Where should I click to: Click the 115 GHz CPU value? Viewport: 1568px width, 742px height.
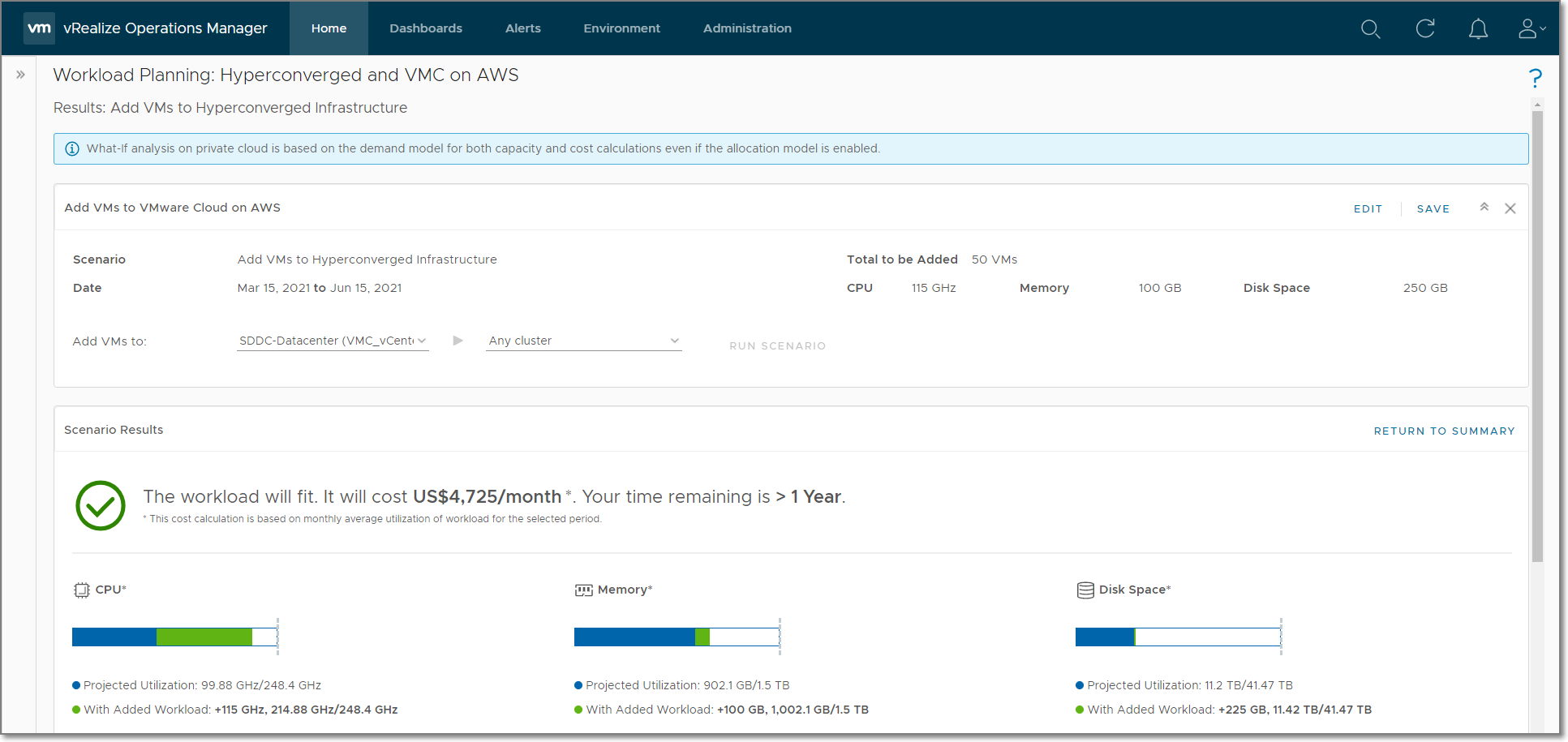(x=934, y=288)
